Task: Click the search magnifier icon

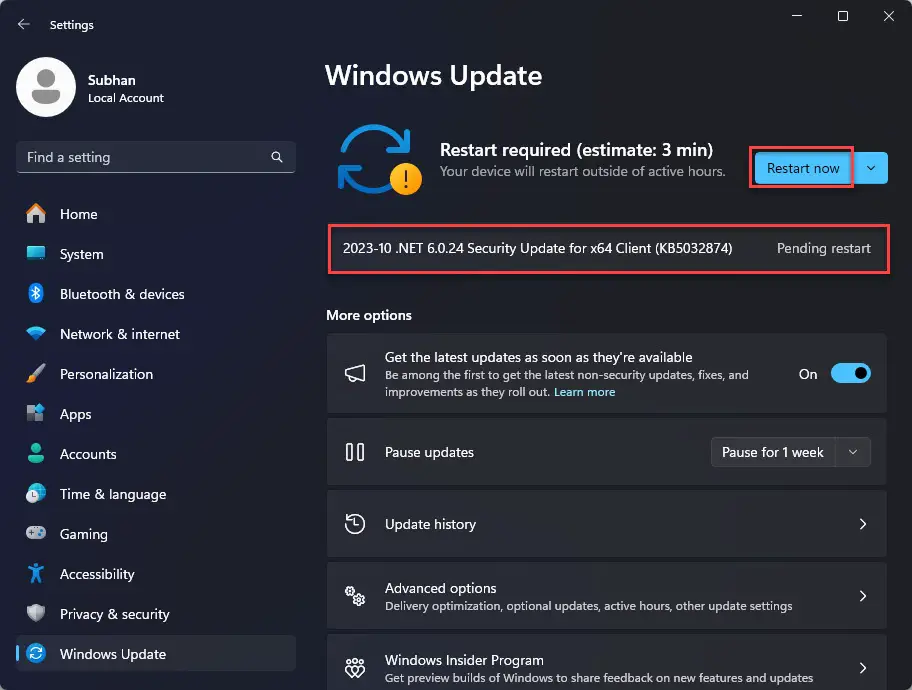Action: coord(277,157)
